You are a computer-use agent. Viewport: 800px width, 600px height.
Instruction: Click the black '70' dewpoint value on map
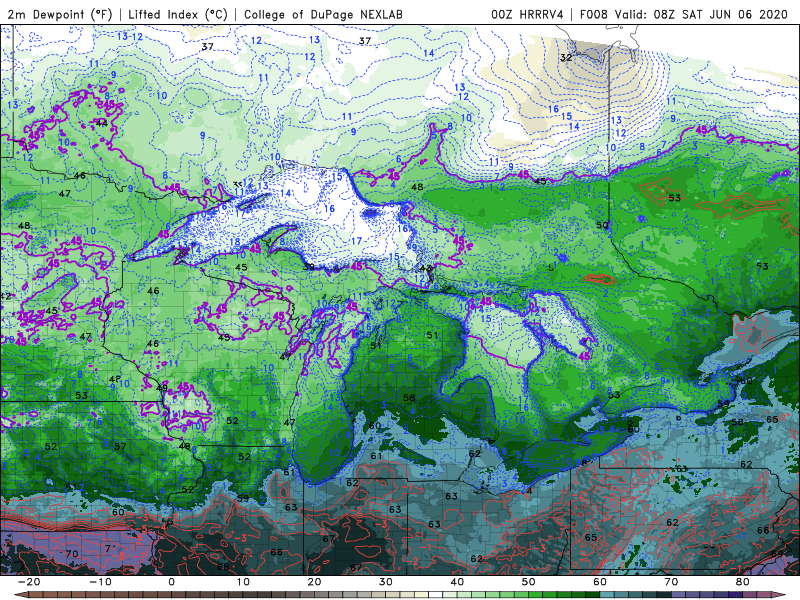pos(72,554)
